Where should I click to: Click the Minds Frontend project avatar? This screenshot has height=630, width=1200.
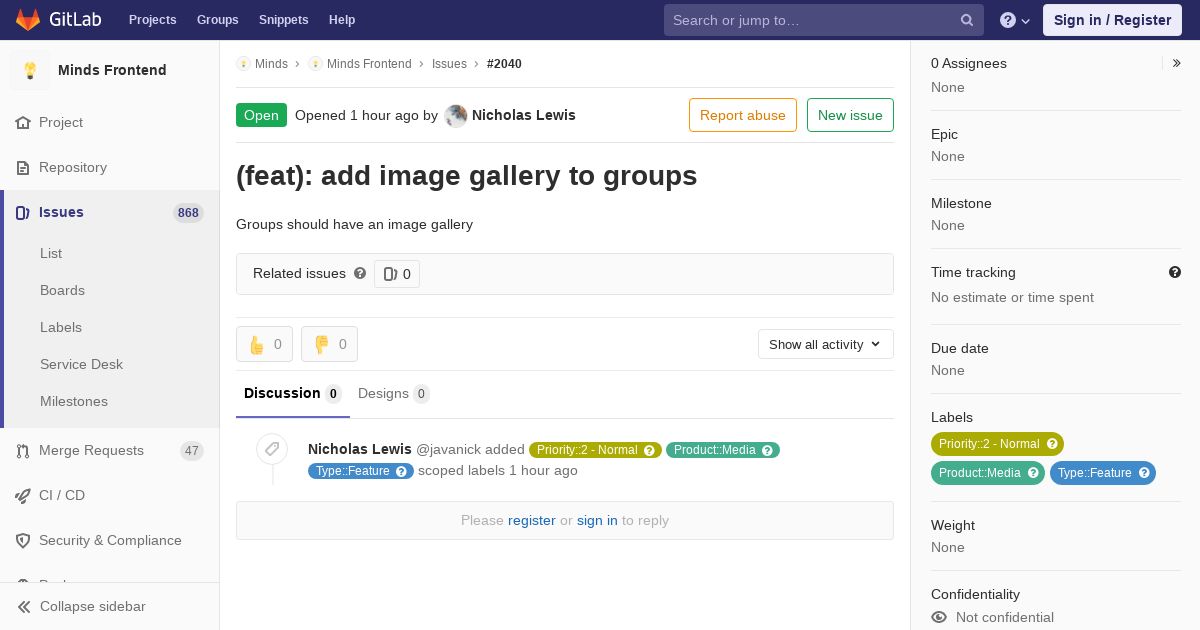pos(30,70)
